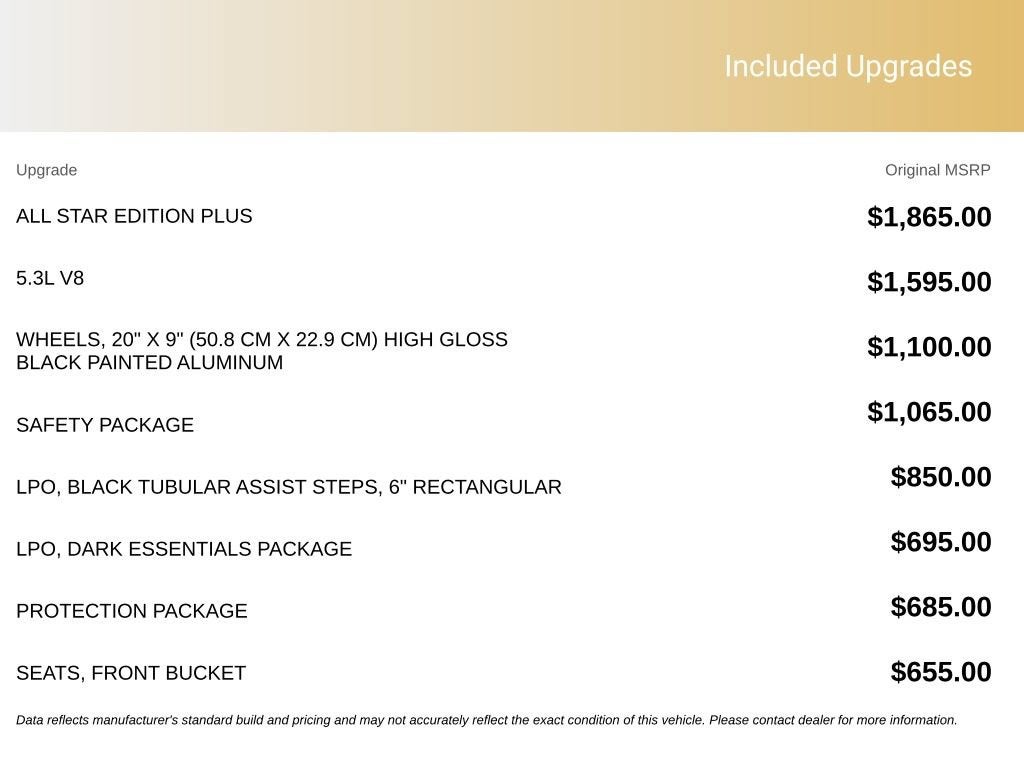Select the black tubular assist steps upgrade

coord(289,487)
